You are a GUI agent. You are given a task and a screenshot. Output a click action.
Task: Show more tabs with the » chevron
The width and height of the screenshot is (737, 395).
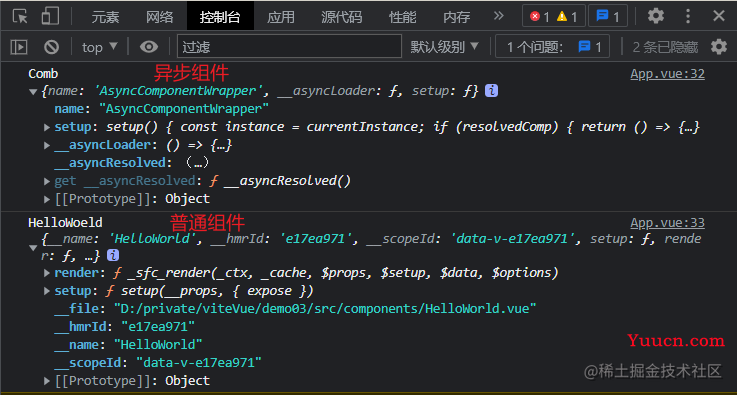499,16
